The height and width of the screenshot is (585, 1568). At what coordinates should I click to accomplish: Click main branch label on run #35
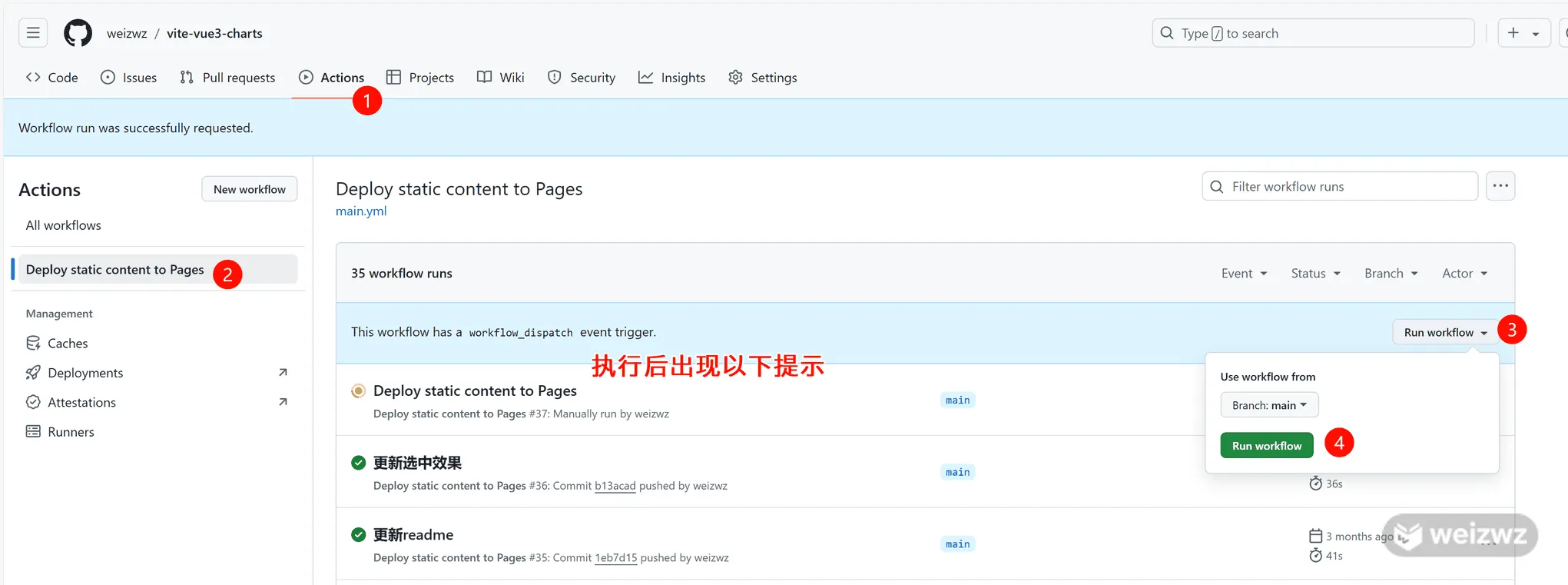(957, 544)
